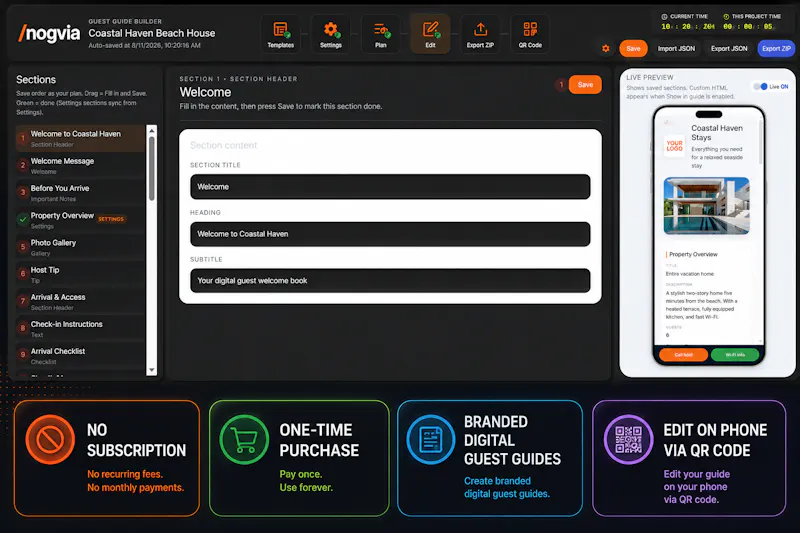The image size is (800, 533).
Task: Save the Welcome section
Action: tap(585, 85)
